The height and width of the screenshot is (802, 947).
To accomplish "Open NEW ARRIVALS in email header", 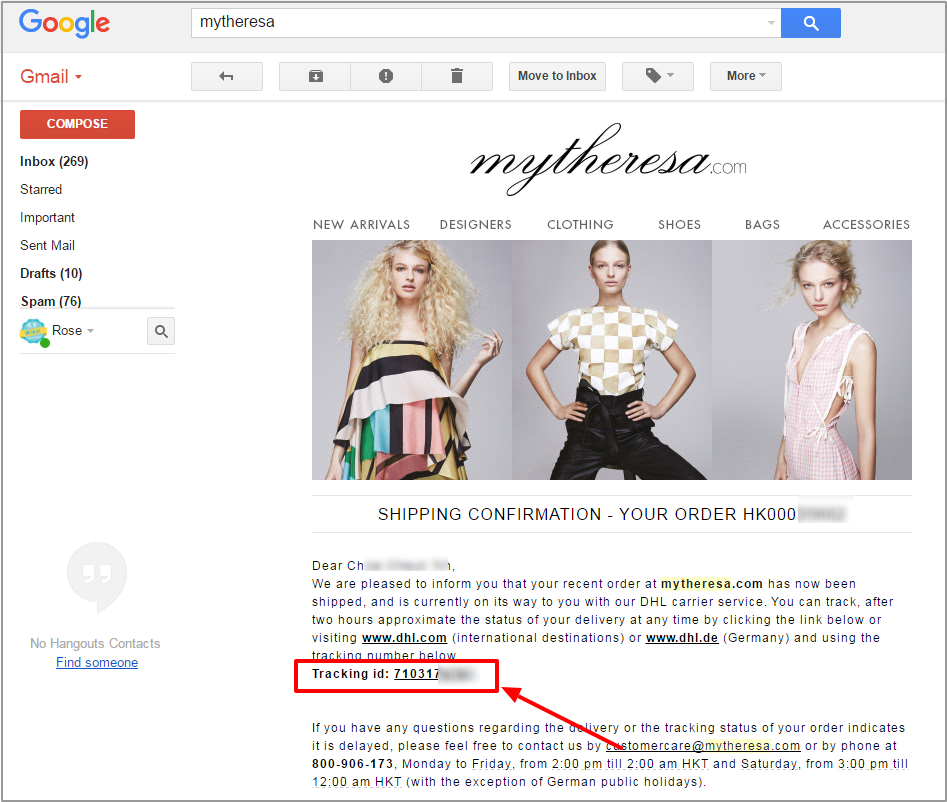I will [361, 225].
